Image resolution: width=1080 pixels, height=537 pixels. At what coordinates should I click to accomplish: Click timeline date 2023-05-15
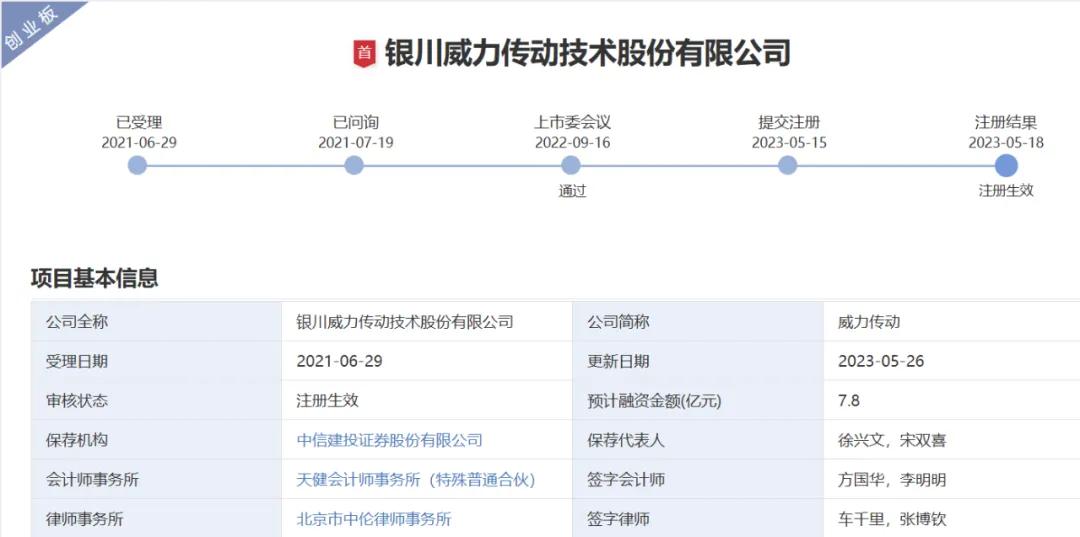point(789,143)
